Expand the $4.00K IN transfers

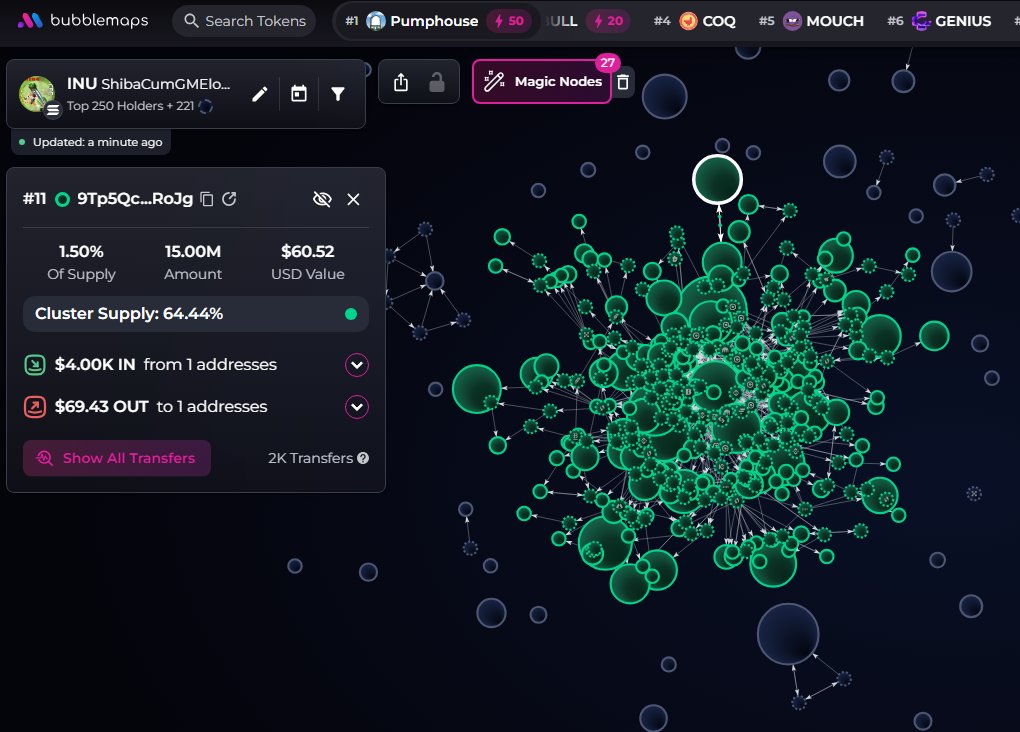357,365
